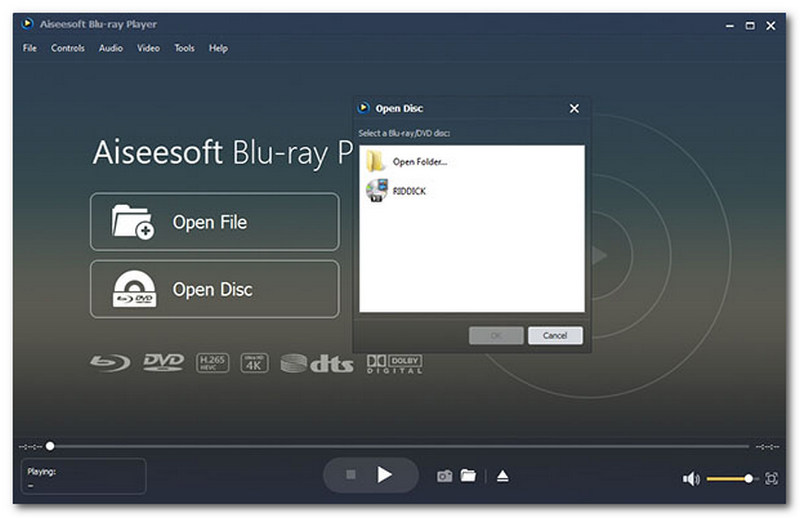Image resolution: width=800 pixels, height=518 pixels.
Task: Close the Open Disc dialog
Action: click(574, 108)
